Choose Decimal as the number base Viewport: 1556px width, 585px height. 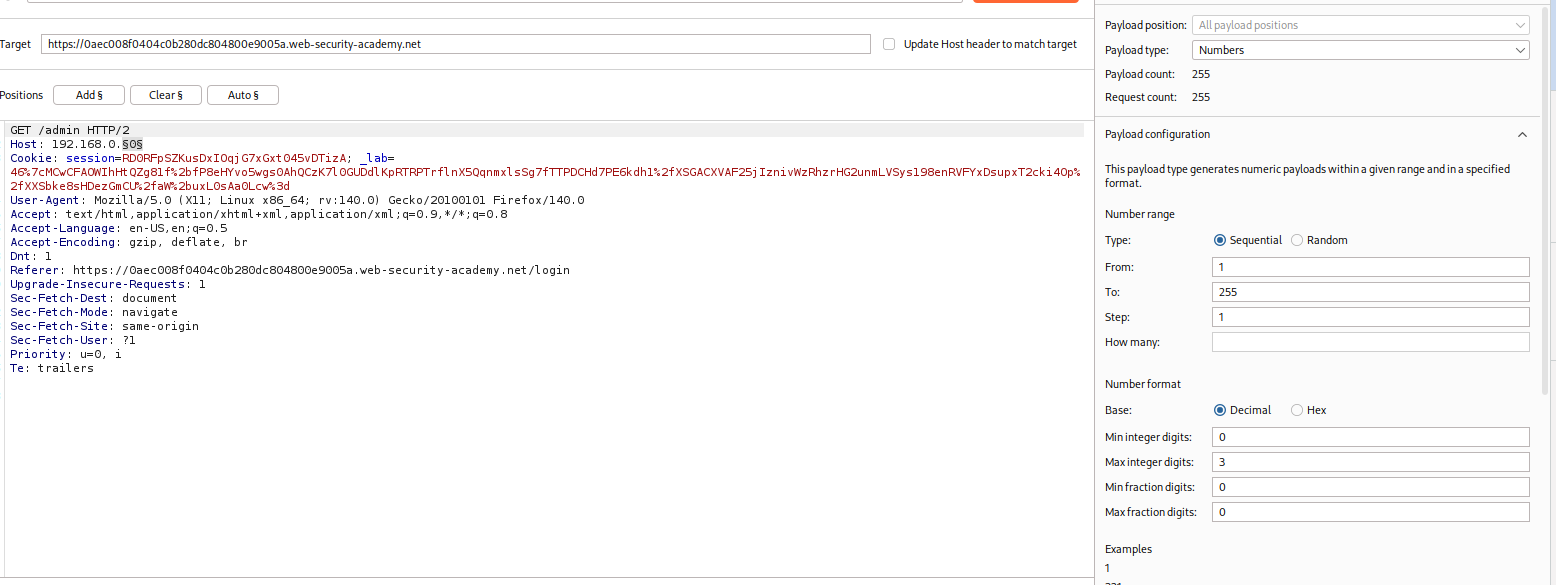point(1219,410)
